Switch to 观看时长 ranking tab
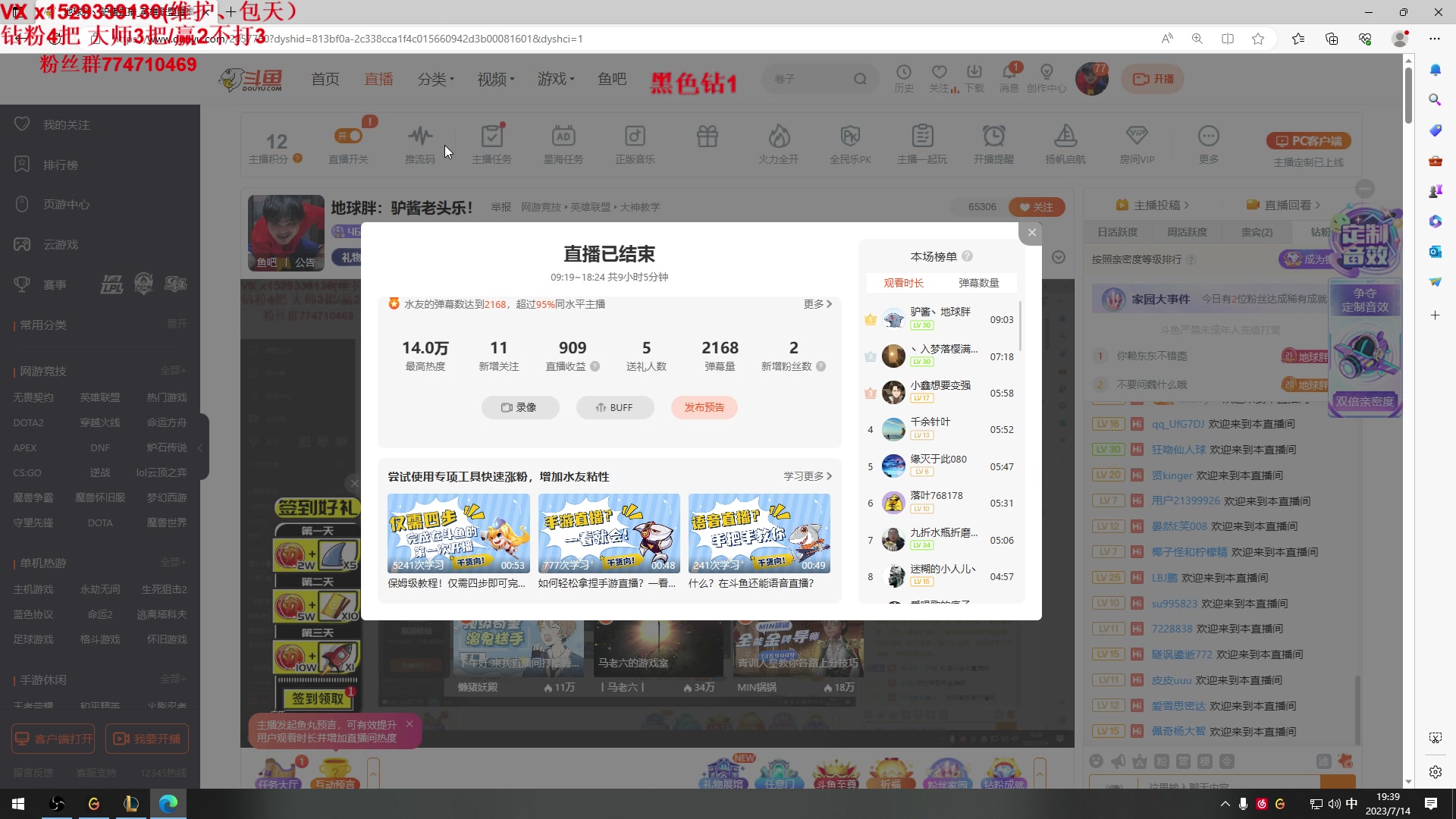Image resolution: width=1456 pixels, height=819 pixels. [x=903, y=283]
